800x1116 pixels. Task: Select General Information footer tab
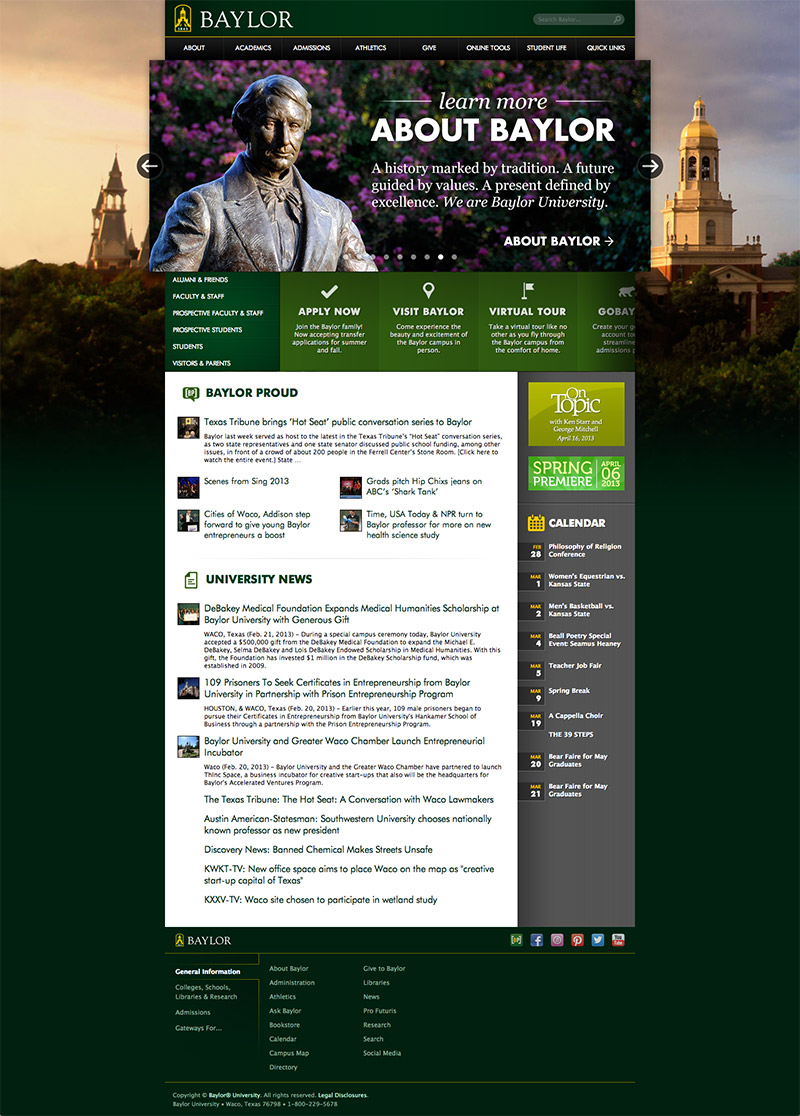click(x=208, y=972)
